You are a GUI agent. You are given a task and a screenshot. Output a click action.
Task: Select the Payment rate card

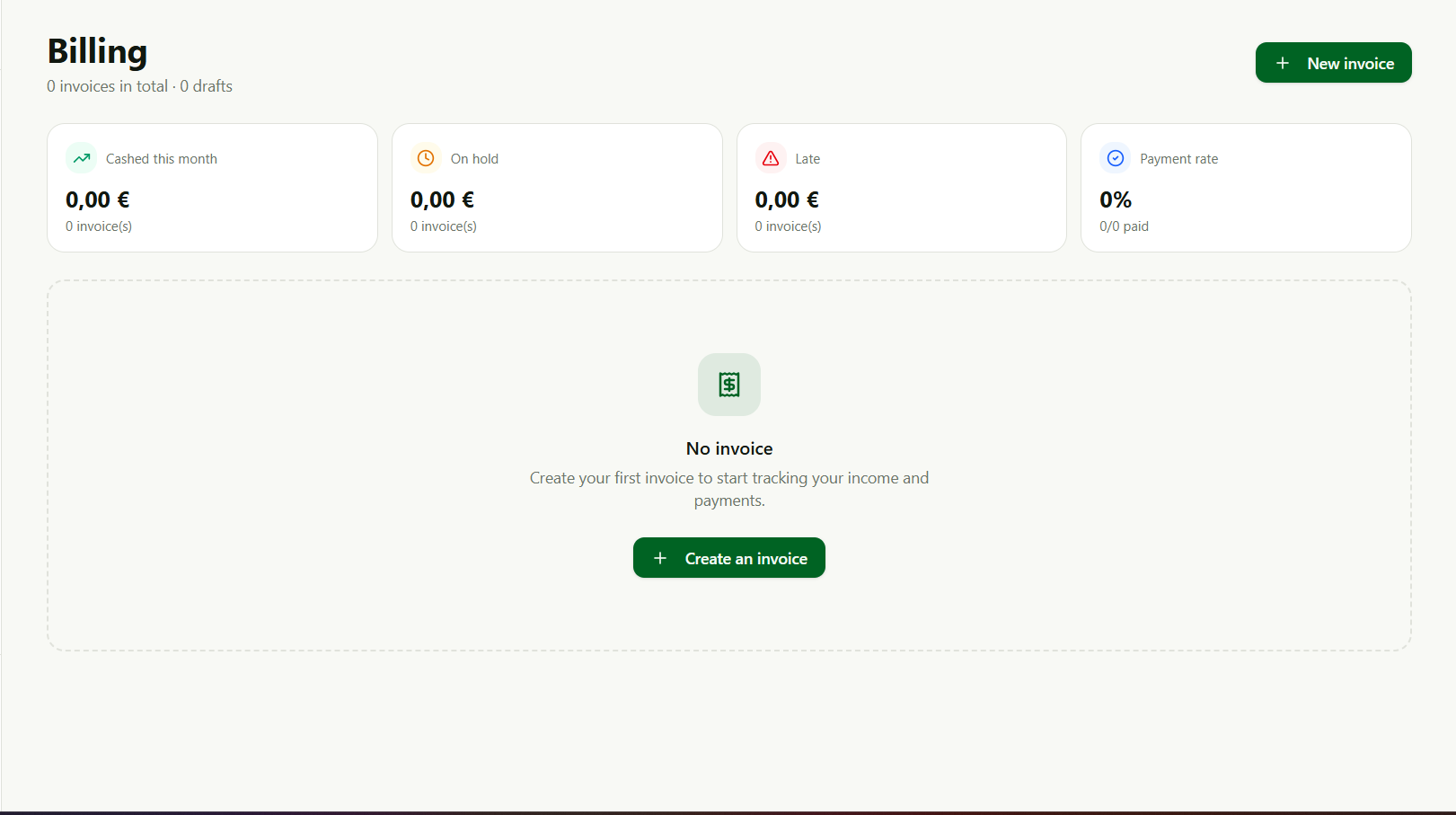pos(1246,188)
